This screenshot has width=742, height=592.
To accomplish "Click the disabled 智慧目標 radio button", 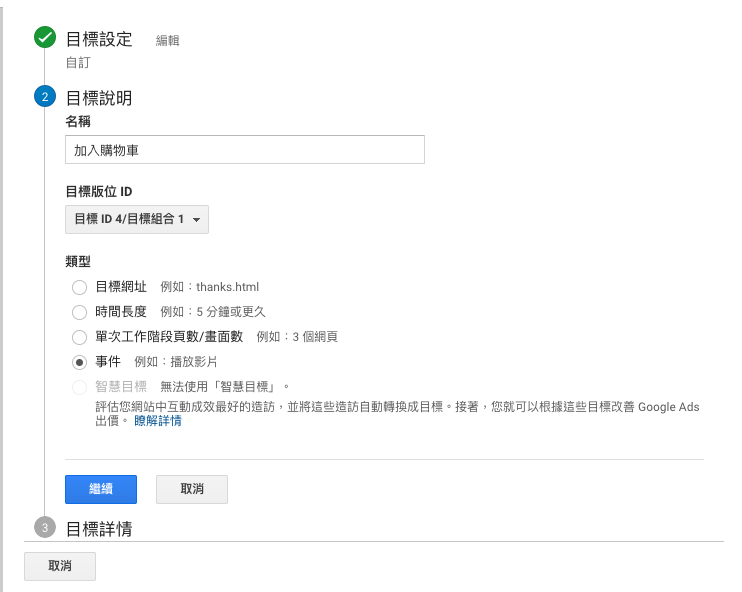I will [79, 387].
